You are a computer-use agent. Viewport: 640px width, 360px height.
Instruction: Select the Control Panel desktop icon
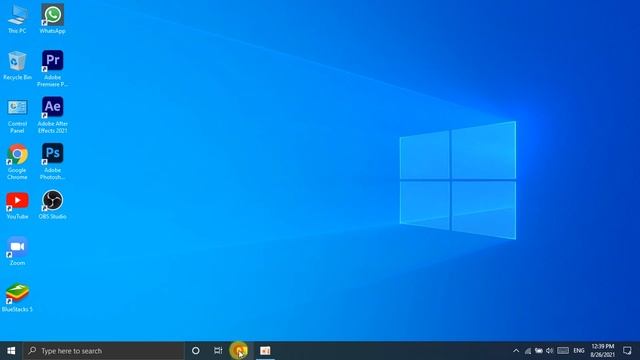pos(17,115)
